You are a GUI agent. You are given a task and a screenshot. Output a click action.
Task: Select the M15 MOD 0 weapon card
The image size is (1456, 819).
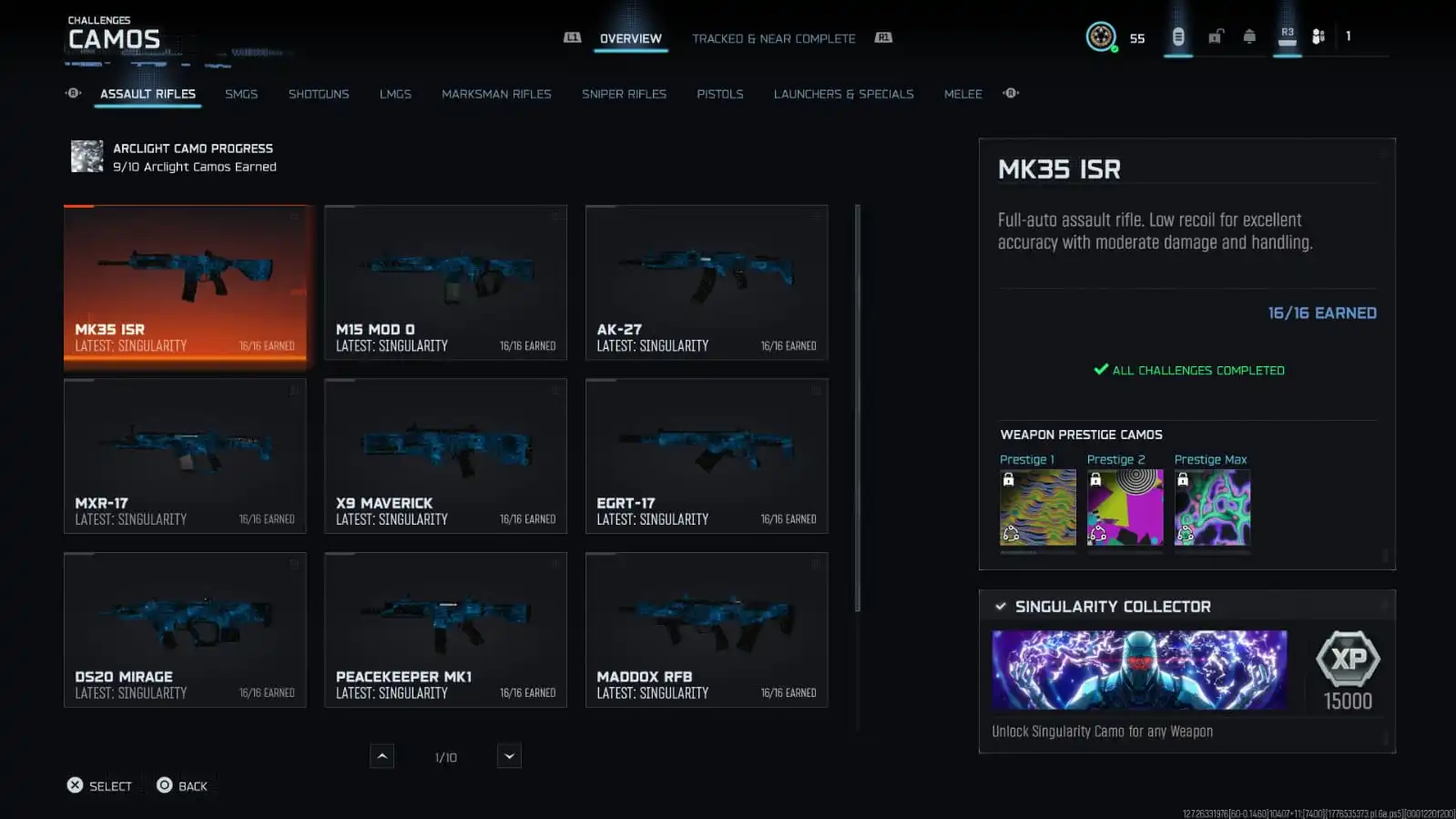tap(445, 282)
